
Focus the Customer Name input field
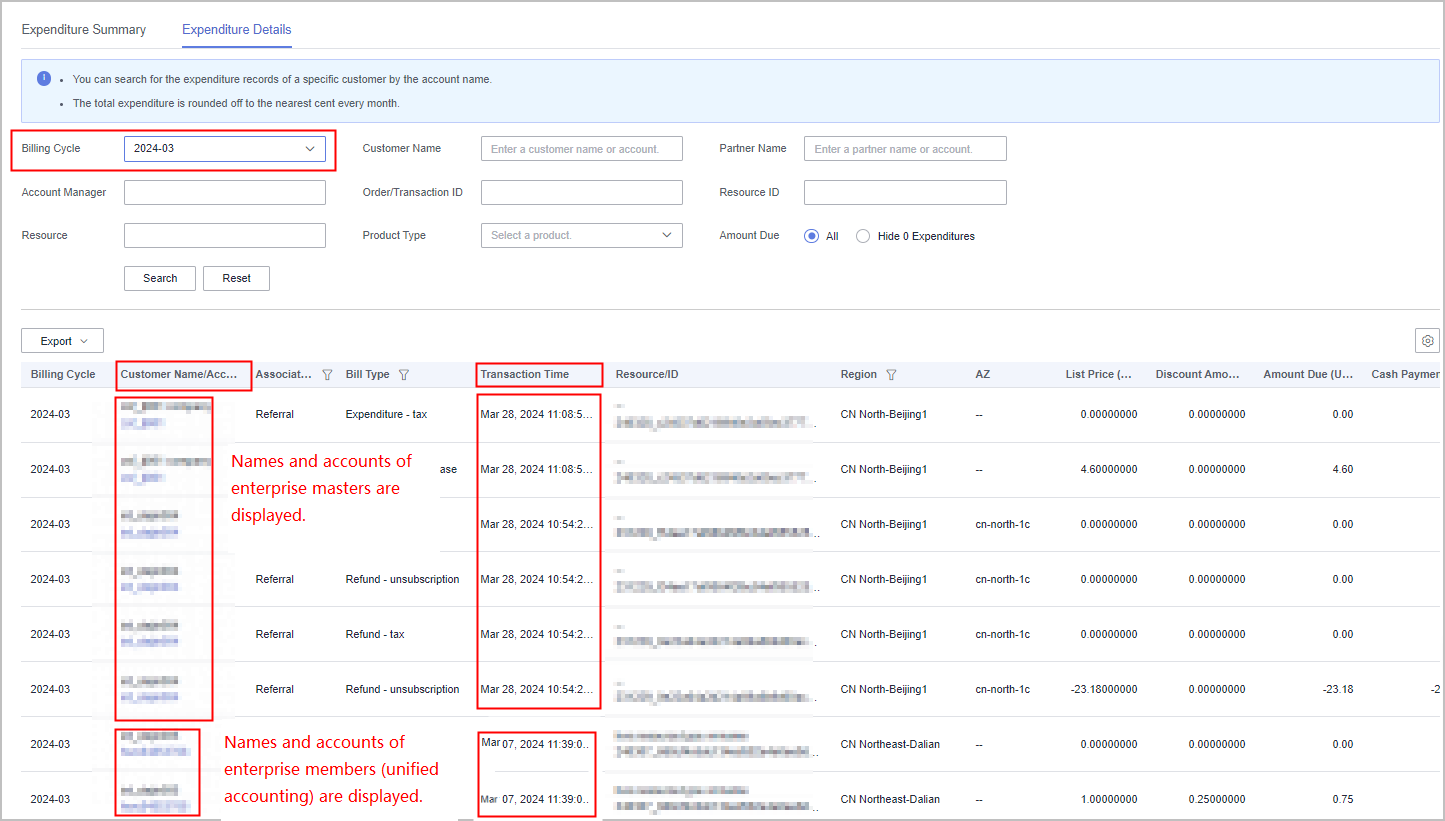[581, 149]
